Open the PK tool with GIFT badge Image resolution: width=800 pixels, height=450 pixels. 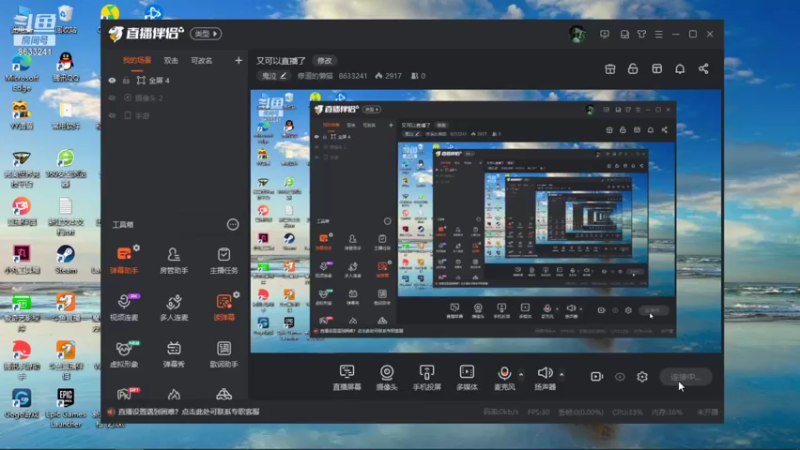[125, 393]
